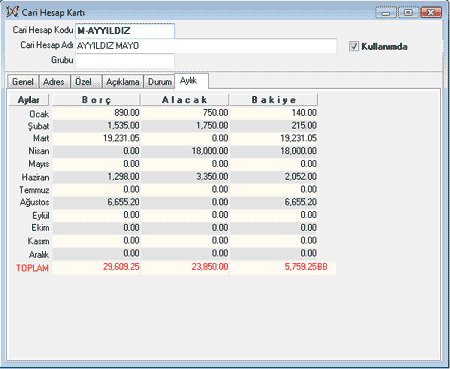This screenshot has height=369, width=450.
Task: Select Şubat Bakiye value 215.00
Action: coord(304,126)
